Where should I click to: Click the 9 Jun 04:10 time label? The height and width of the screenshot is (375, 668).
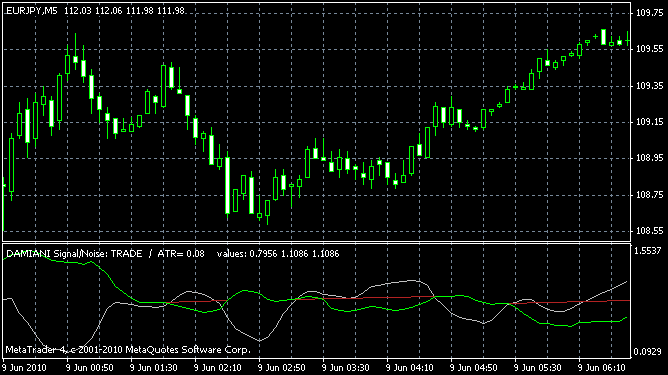tap(409, 368)
